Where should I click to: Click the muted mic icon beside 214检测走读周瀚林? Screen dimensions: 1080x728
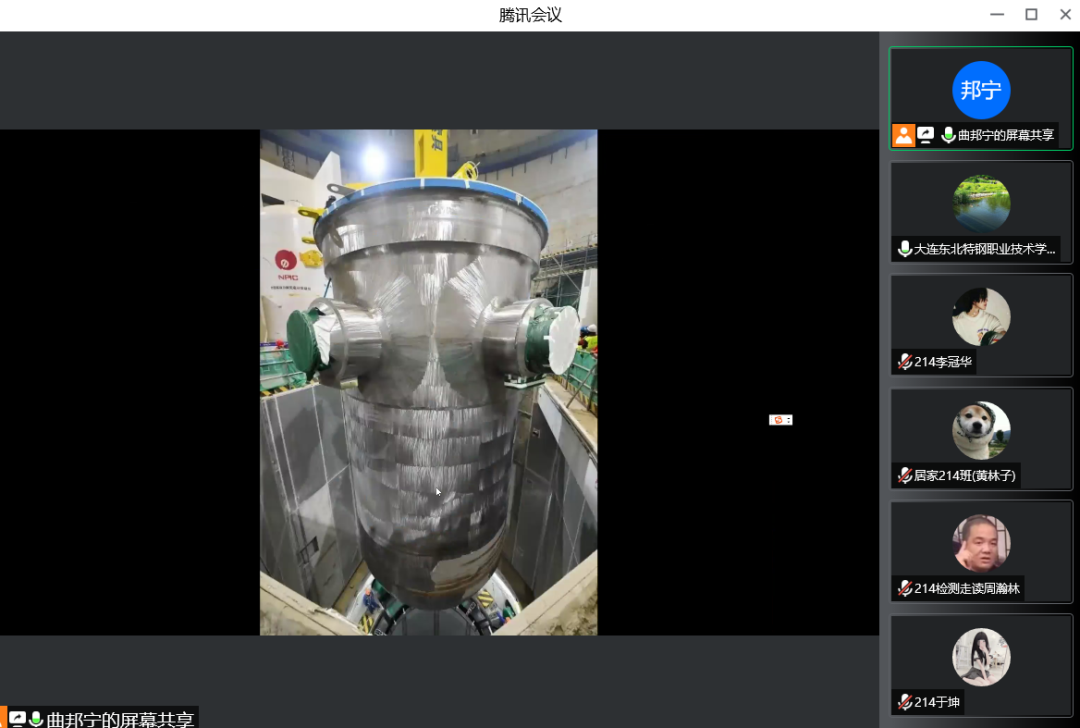905,589
